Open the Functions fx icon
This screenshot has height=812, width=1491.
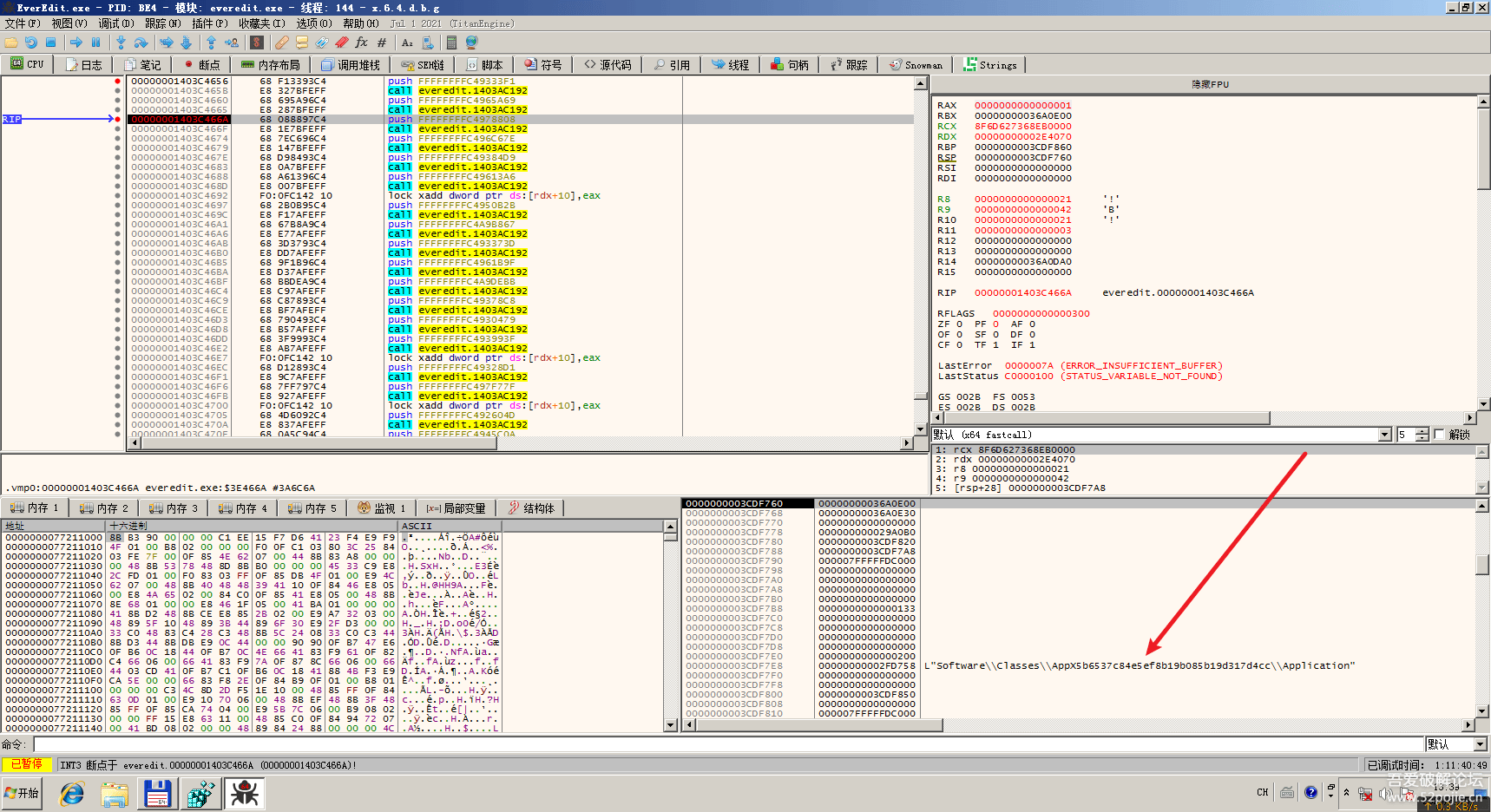(x=362, y=43)
